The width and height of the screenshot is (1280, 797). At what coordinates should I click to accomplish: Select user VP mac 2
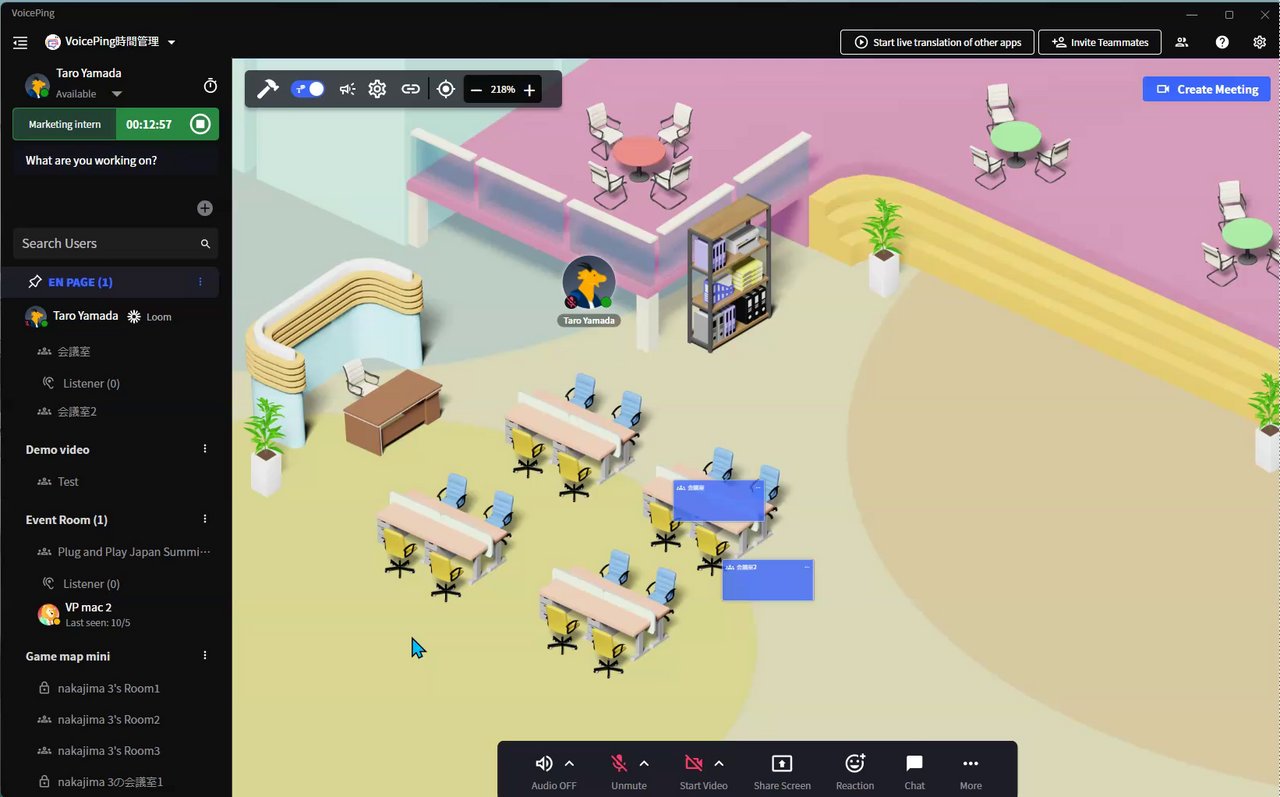tap(88, 607)
